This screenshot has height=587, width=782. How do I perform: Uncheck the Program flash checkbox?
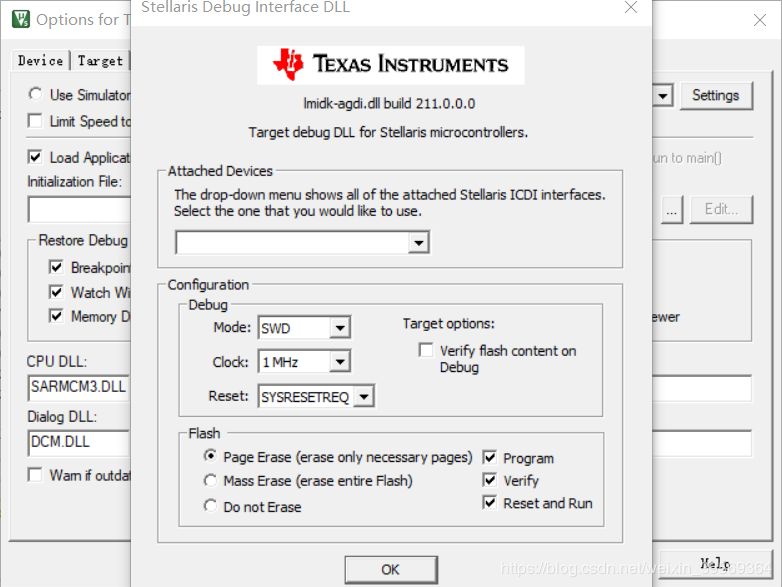pos(490,457)
